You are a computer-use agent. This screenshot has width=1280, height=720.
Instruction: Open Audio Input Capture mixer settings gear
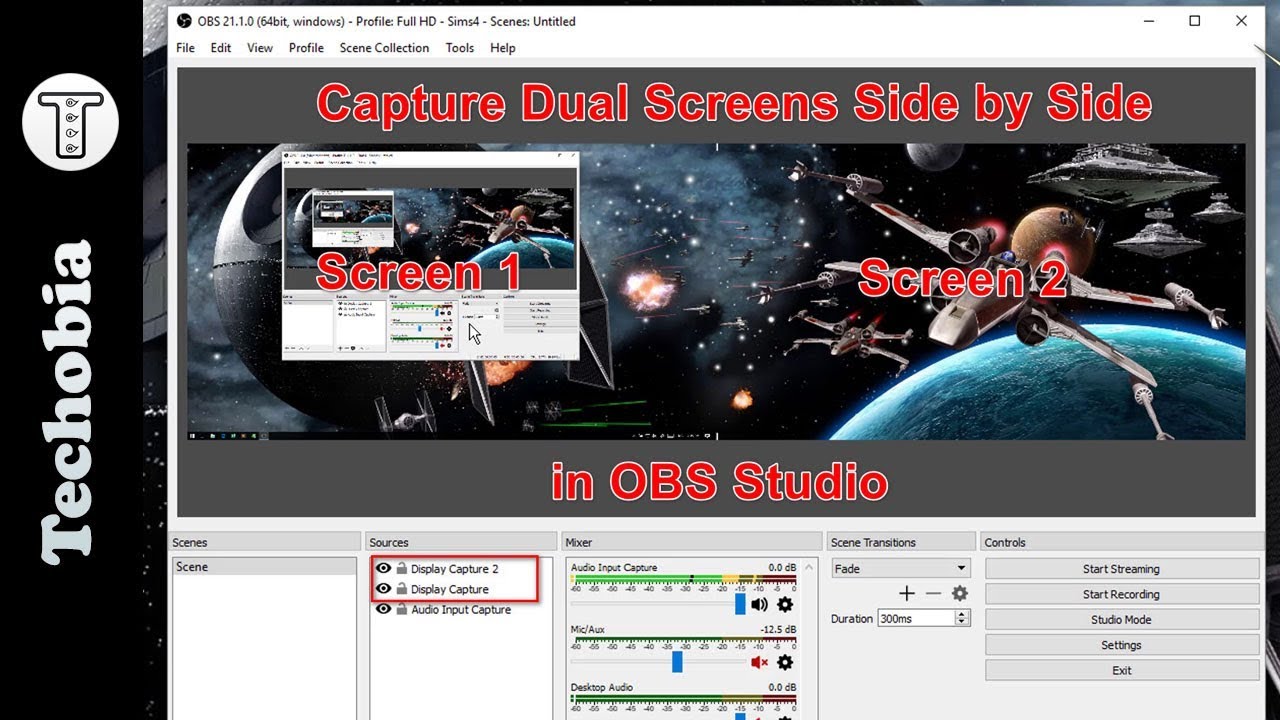pos(785,604)
